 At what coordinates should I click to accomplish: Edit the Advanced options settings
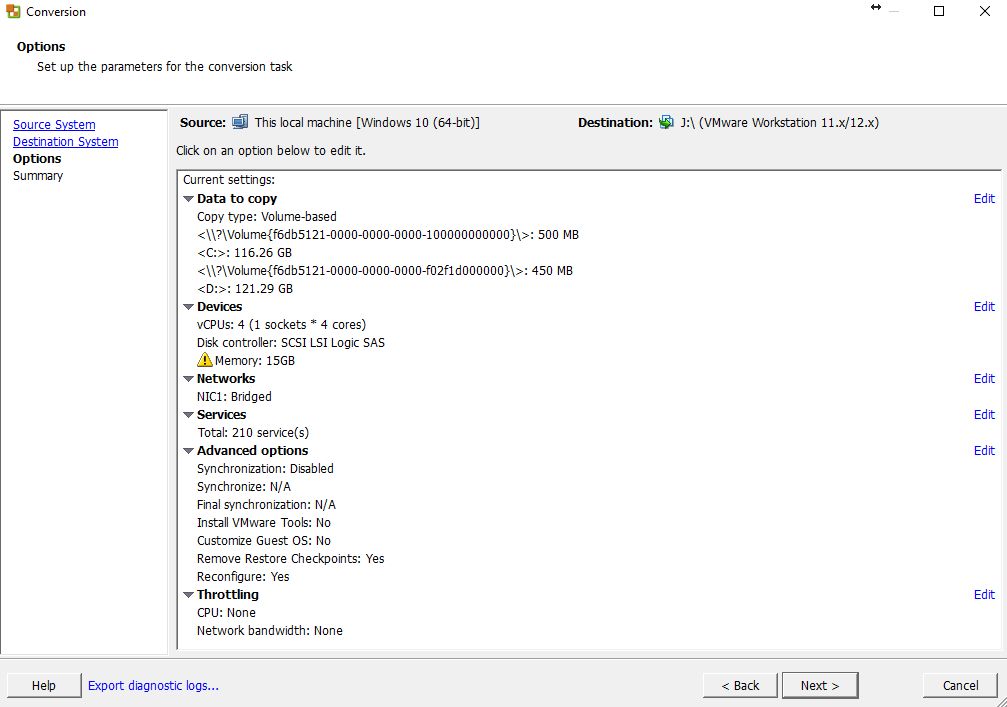click(x=984, y=450)
